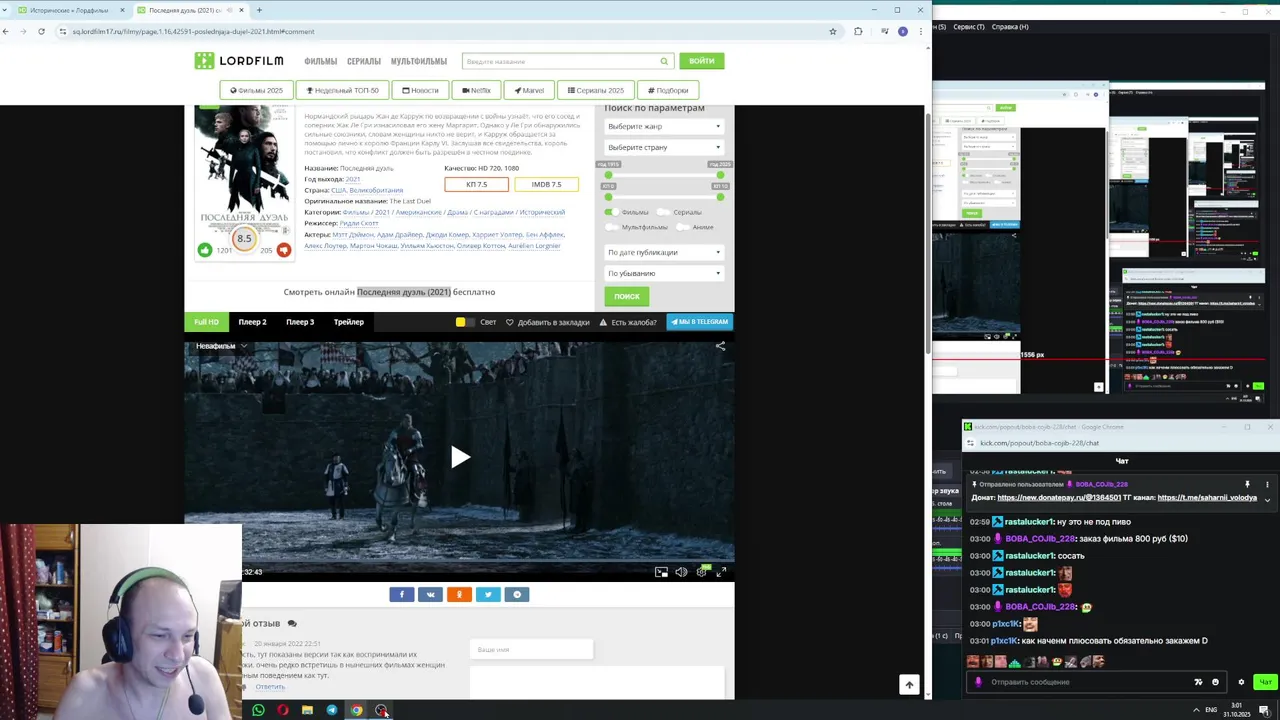Open Telegram from the taskbar
Screen dimensions: 1280x720
pos(332,710)
